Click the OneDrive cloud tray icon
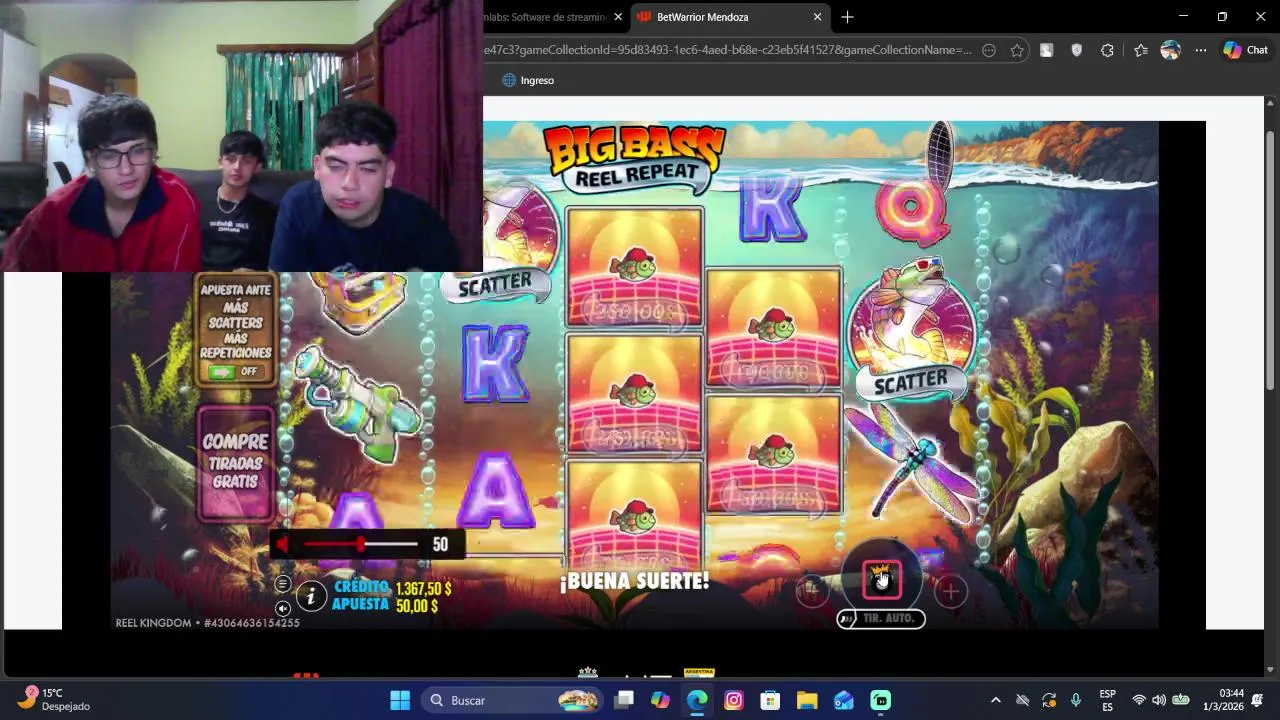Screen dimensions: 1280x720 (x=1022, y=700)
